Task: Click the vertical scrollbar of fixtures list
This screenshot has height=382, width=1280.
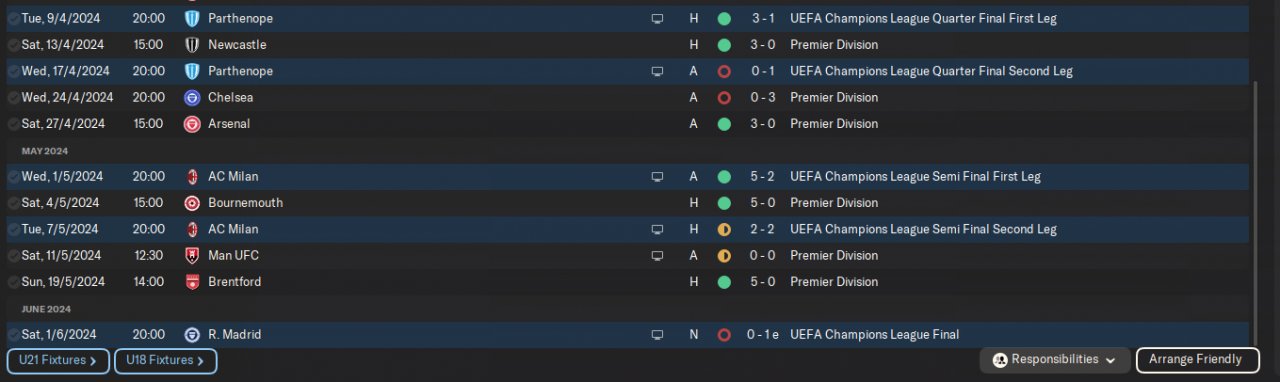Action: [x=1256, y=215]
